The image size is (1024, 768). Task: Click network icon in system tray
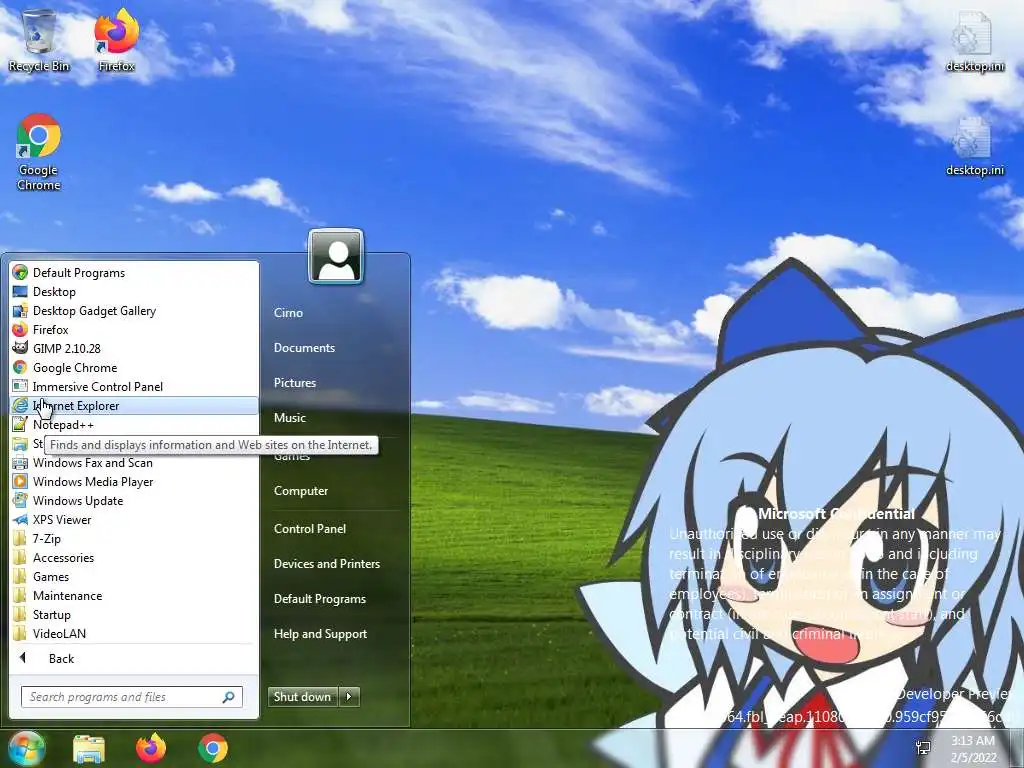[923, 748]
